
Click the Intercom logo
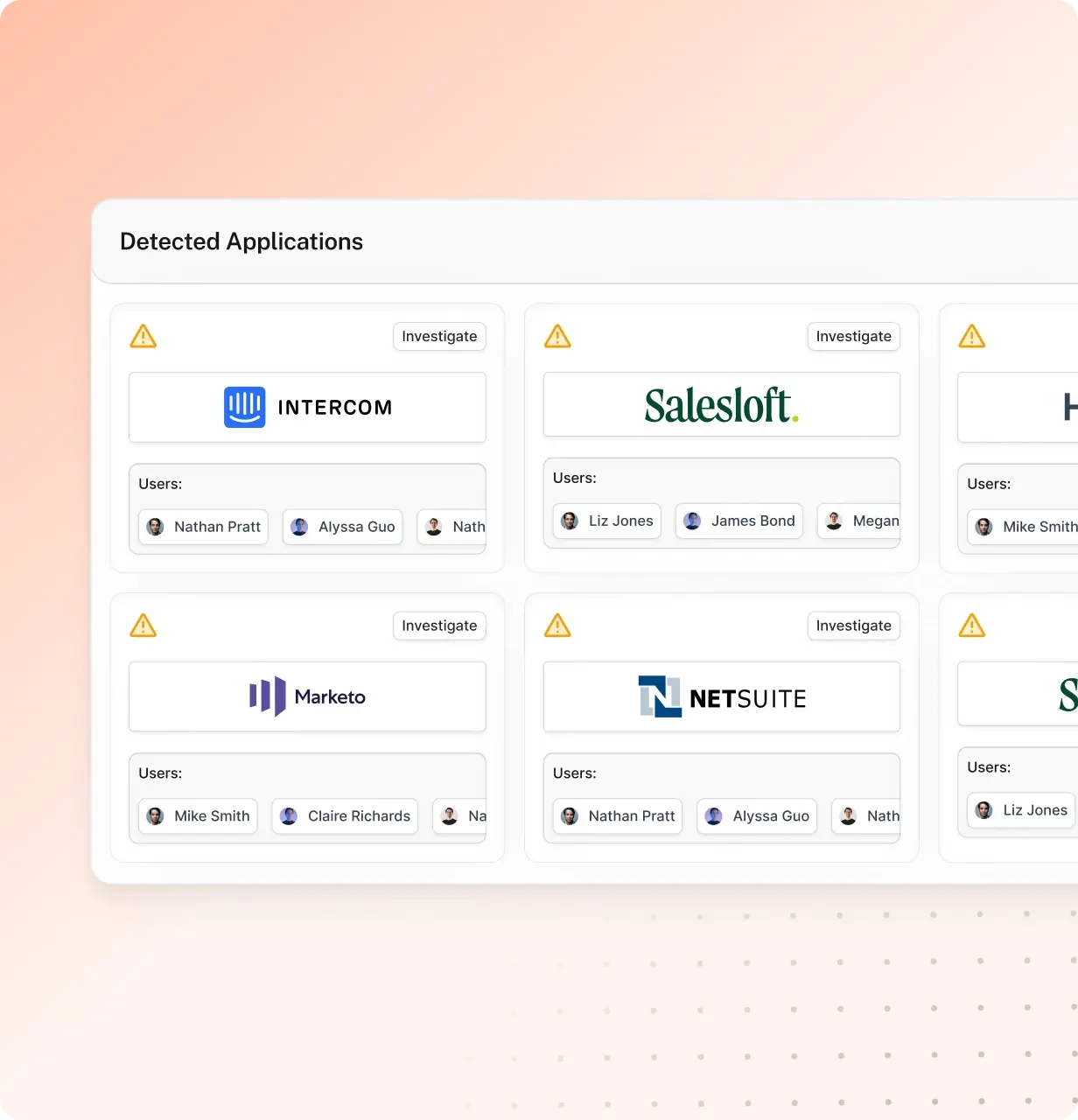point(308,407)
